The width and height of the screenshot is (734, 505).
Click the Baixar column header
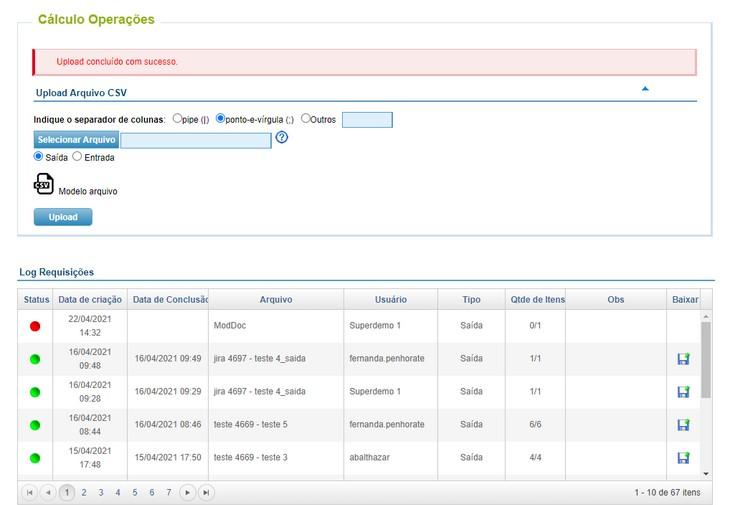[x=684, y=300]
